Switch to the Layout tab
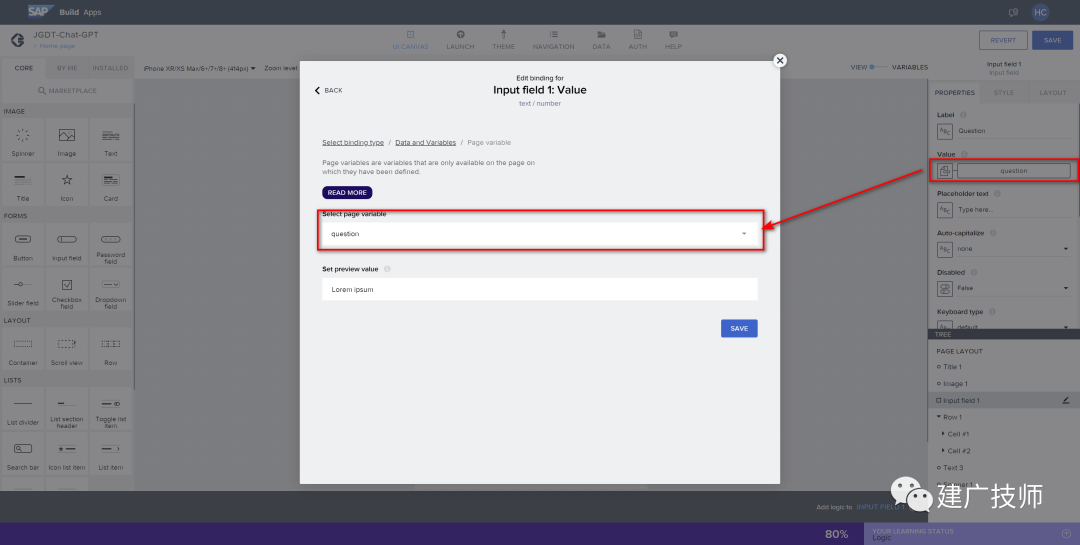This screenshot has width=1080, height=545. click(x=1052, y=92)
